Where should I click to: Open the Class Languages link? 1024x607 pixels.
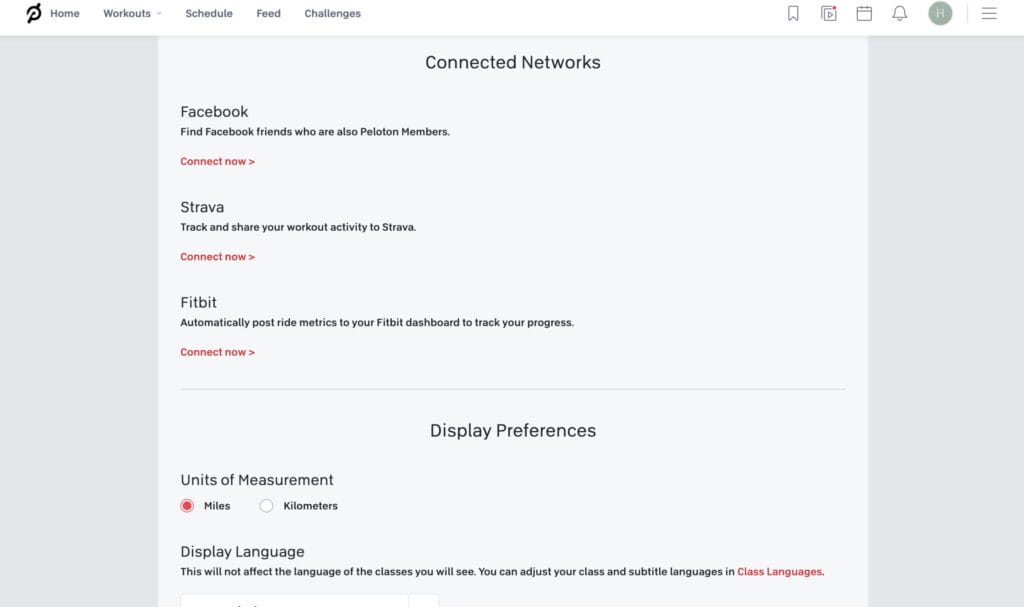(x=780, y=572)
